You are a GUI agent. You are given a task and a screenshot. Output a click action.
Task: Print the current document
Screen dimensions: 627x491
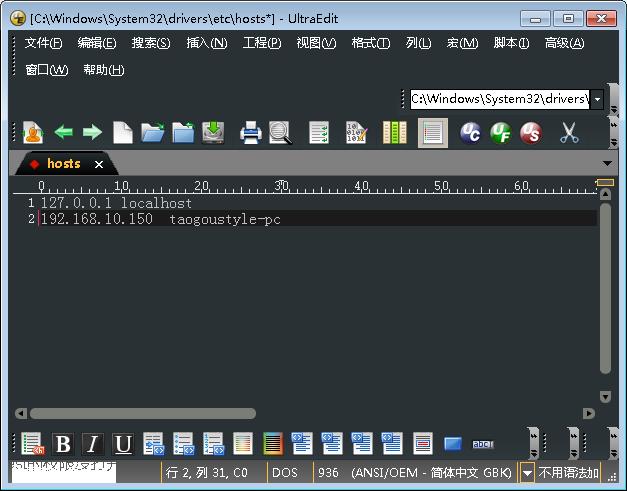[250, 132]
